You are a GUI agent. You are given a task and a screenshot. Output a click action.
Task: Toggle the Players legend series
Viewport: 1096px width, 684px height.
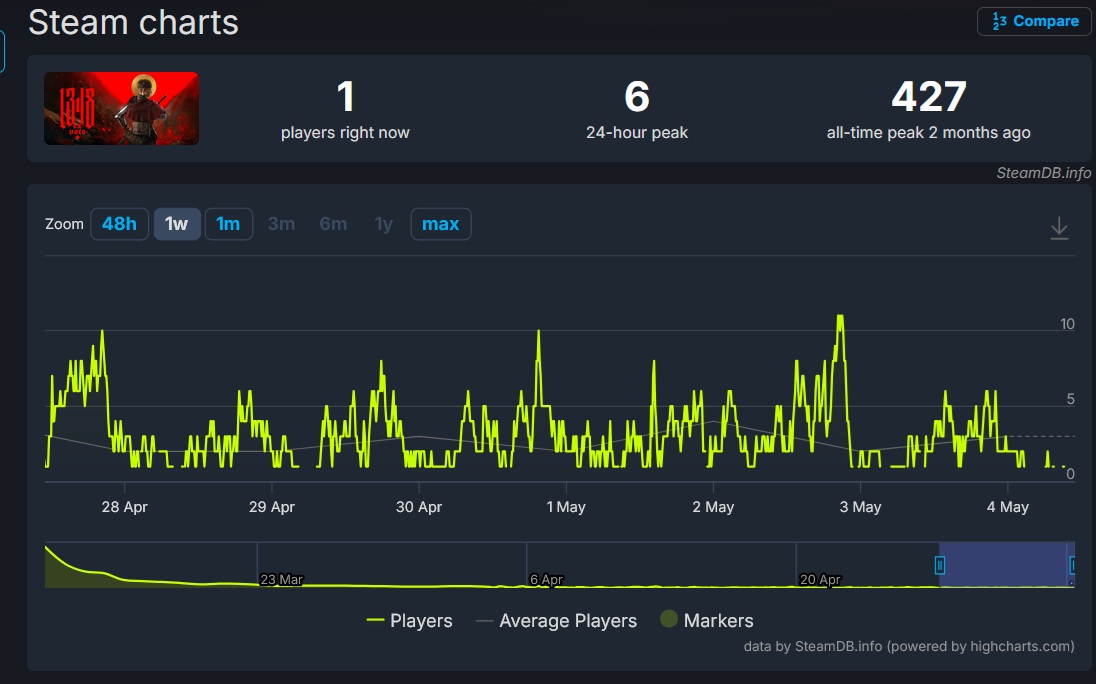(x=410, y=620)
